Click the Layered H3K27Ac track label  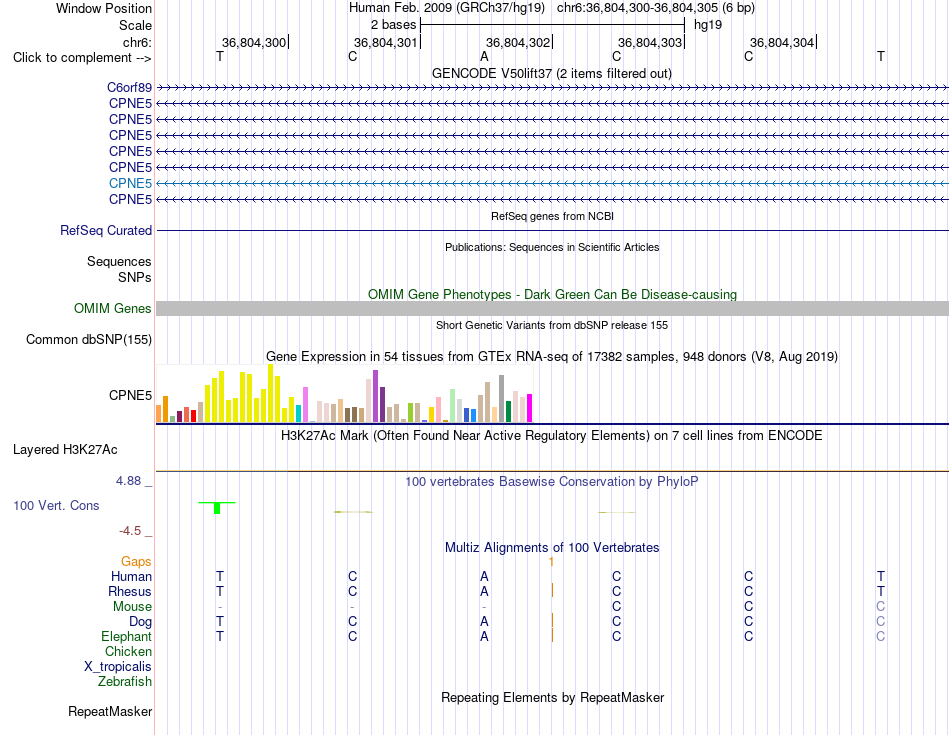point(65,450)
